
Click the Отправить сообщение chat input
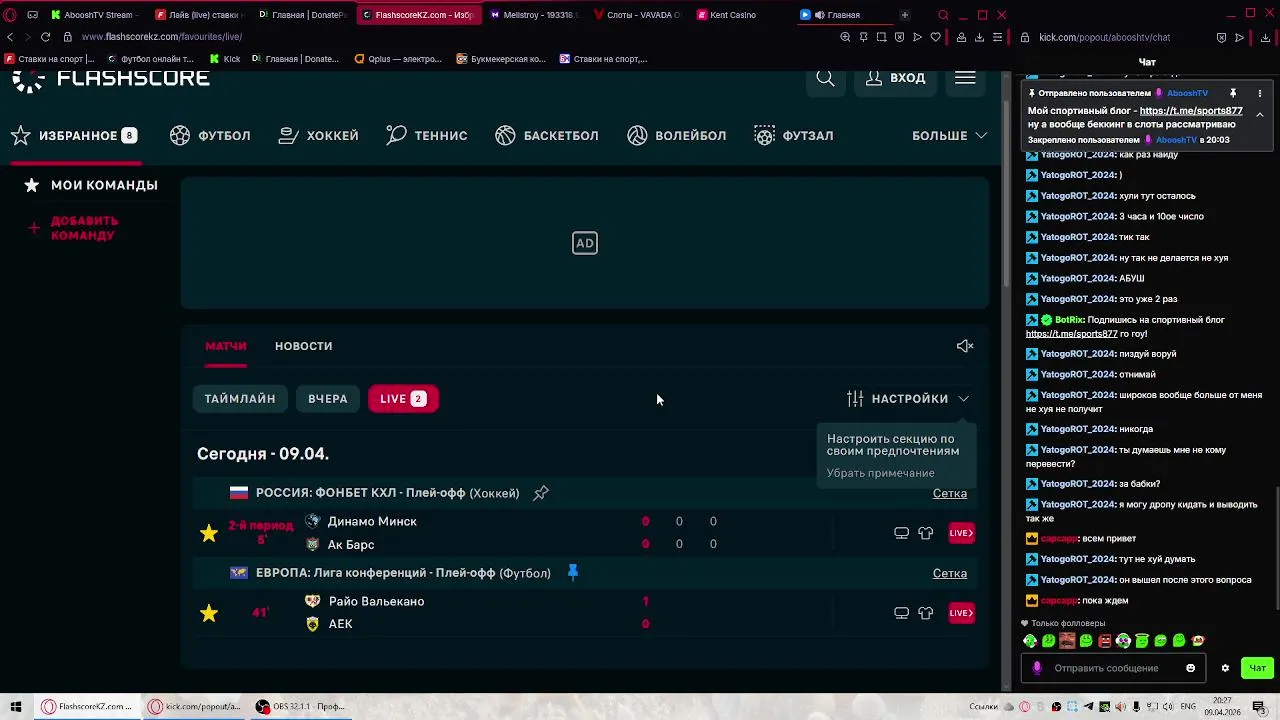1114,668
